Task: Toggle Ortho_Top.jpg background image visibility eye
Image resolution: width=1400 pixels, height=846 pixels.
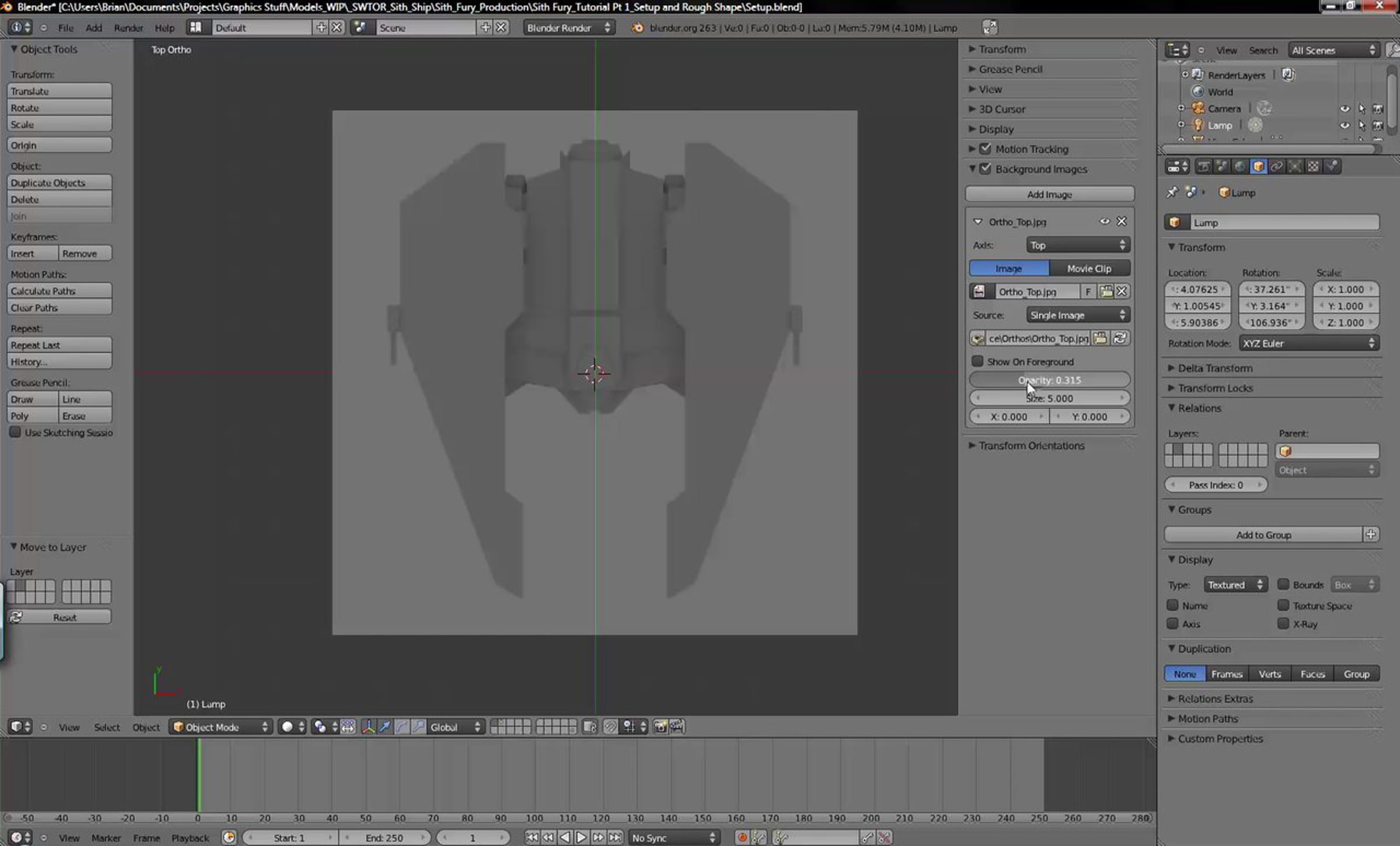Action: click(x=1104, y=222)
